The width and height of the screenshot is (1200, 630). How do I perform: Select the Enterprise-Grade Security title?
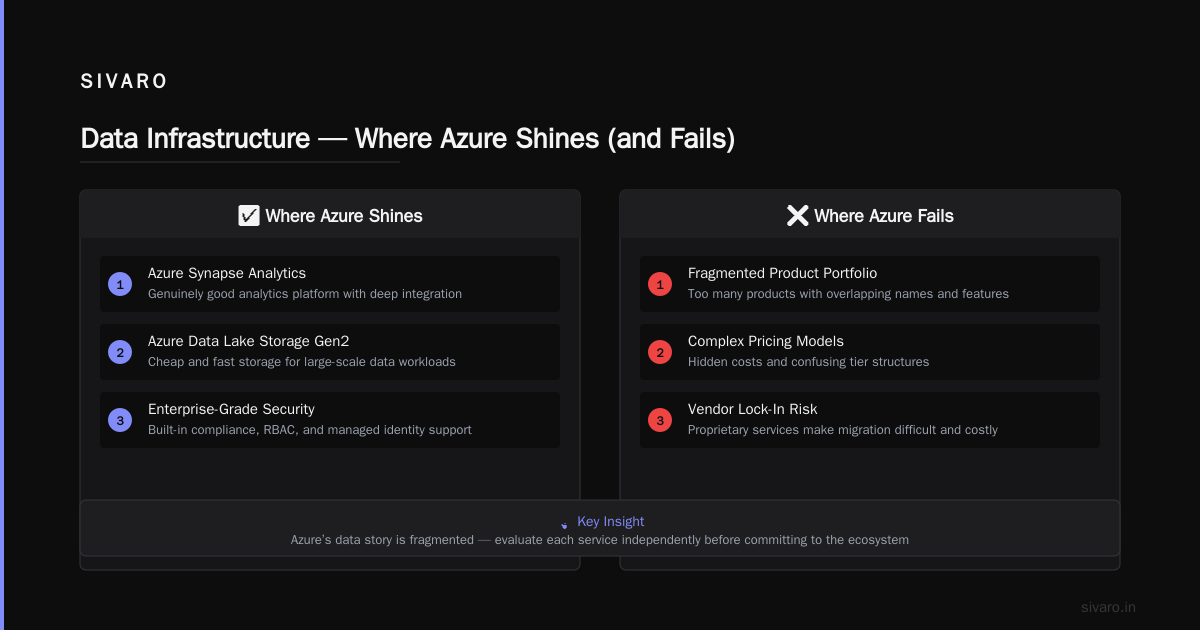[x=231, y=409]
